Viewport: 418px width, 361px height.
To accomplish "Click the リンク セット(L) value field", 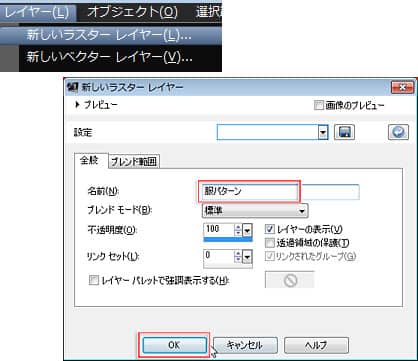I will pos(218,256).
